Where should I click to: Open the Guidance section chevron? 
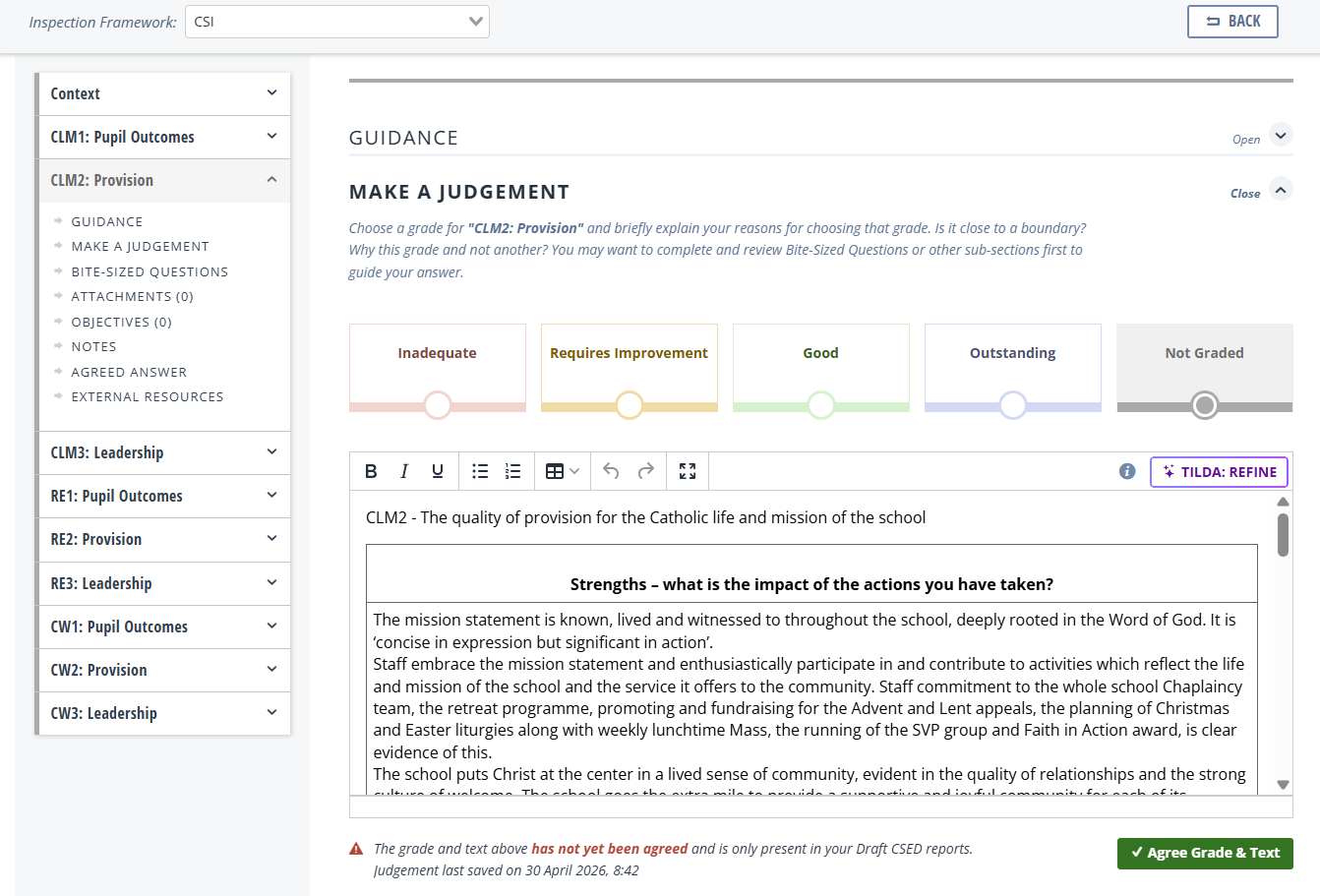click(x=1281, y=135)
